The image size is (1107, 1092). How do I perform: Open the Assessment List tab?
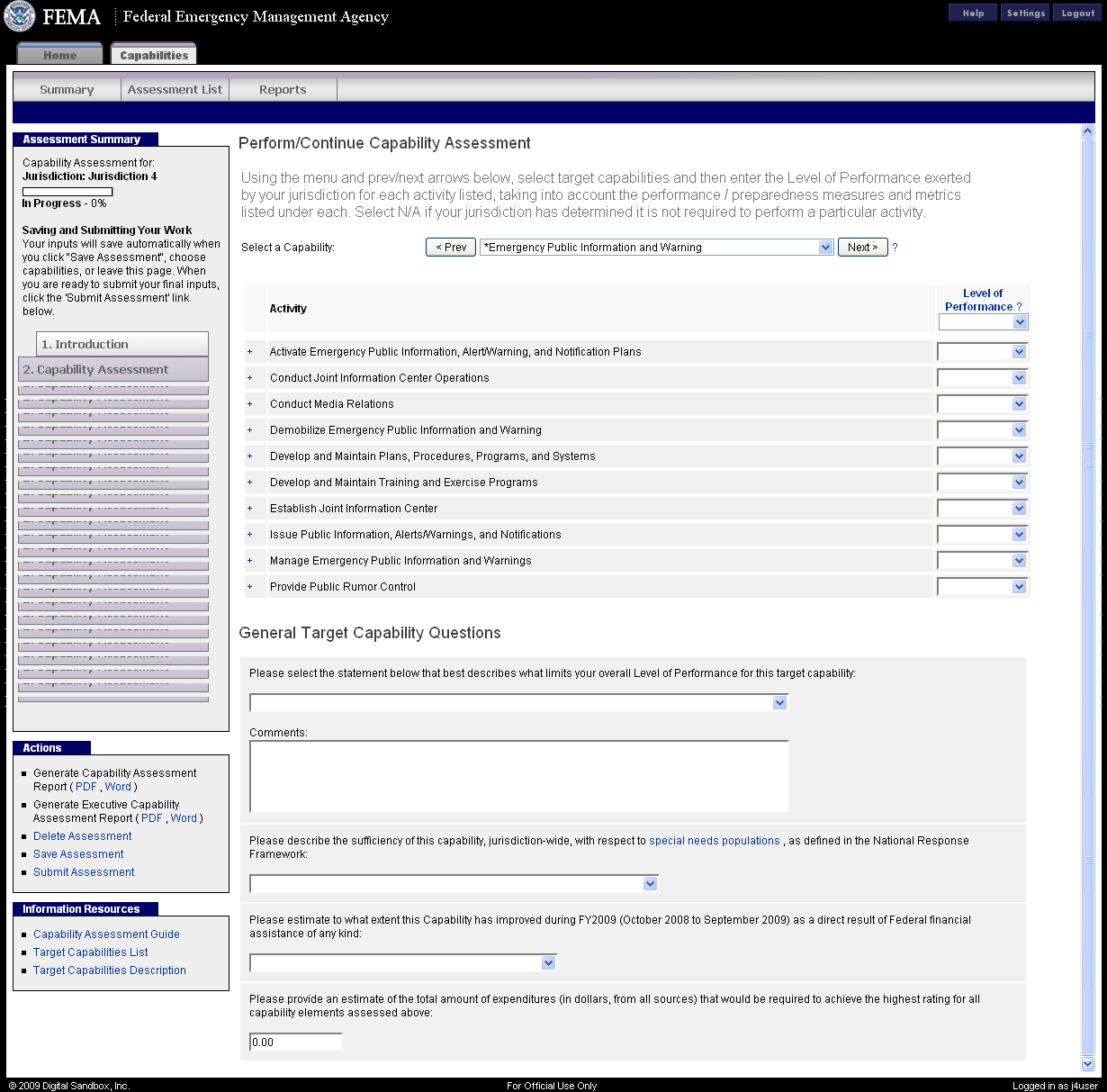pos(175,89)
